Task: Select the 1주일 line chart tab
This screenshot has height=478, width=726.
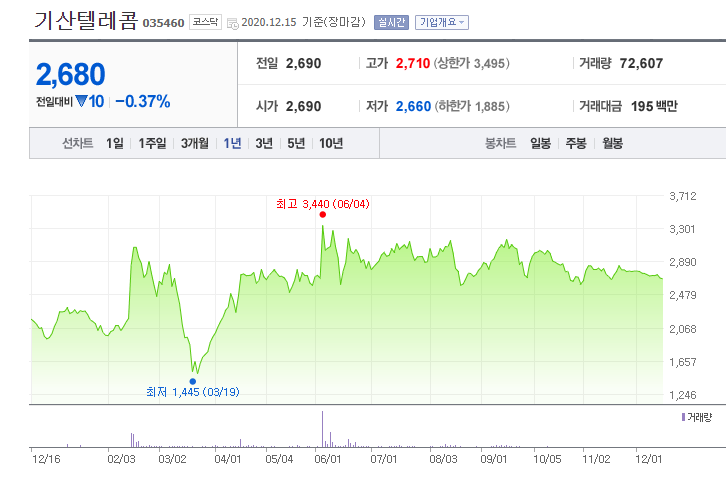Action: tap(152, 143)
